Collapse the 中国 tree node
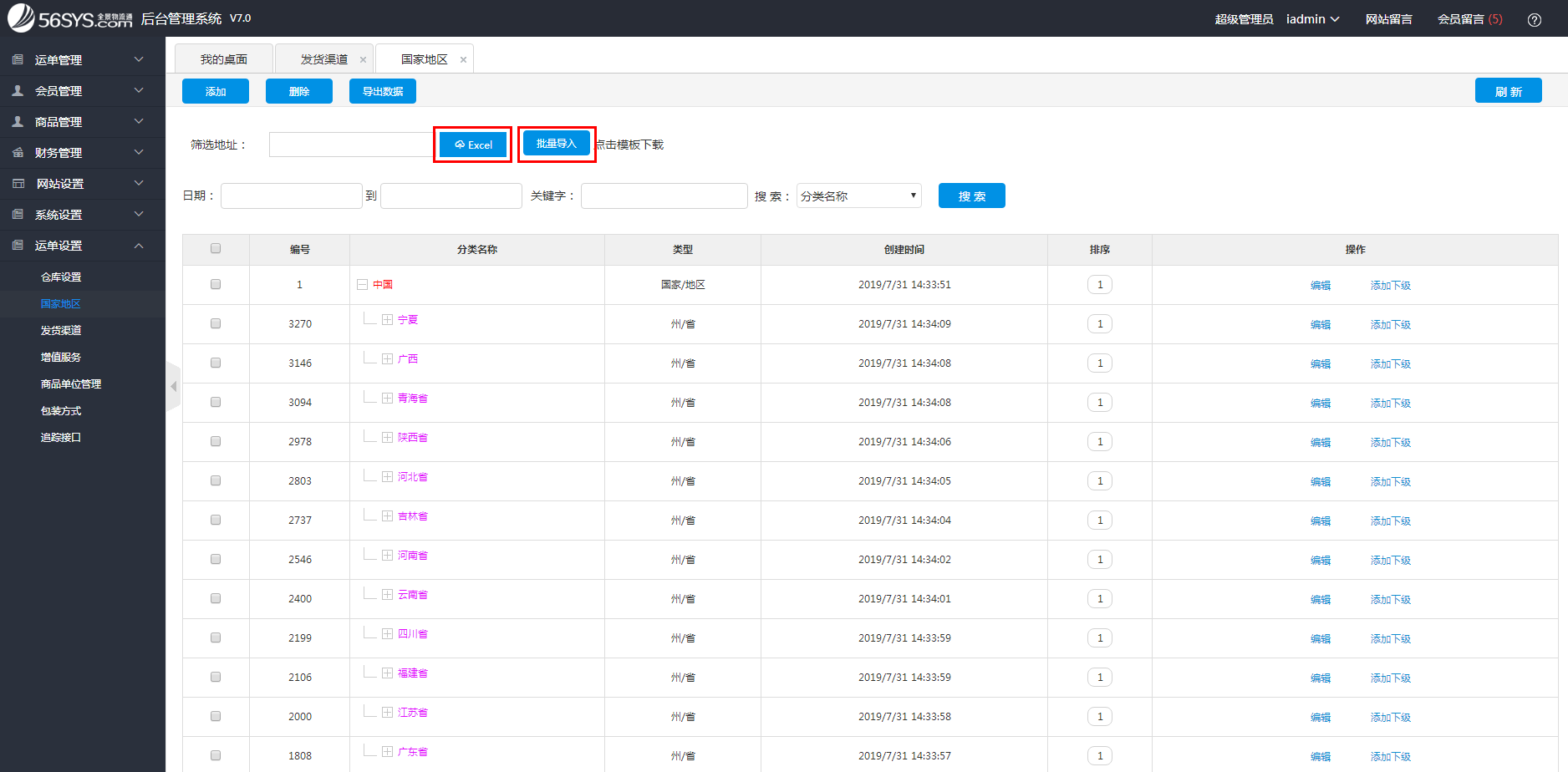1568x772 pixels. 363,284
